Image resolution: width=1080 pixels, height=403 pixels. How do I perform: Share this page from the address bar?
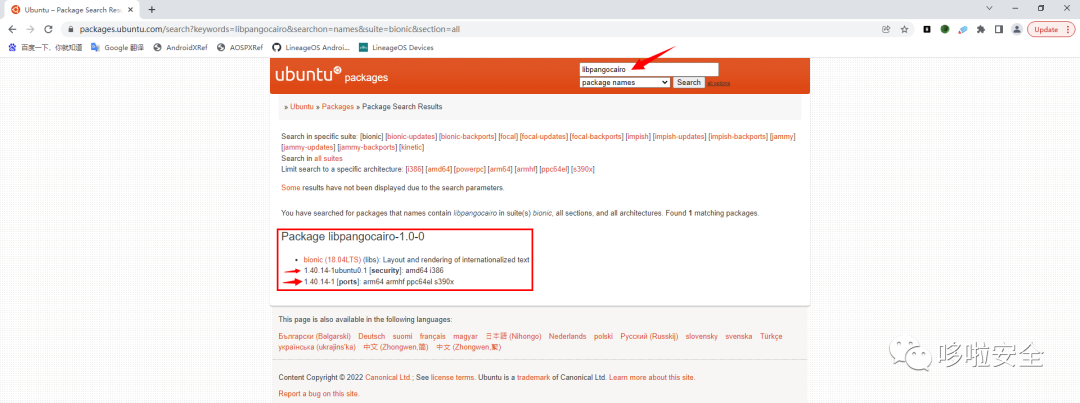886,30
